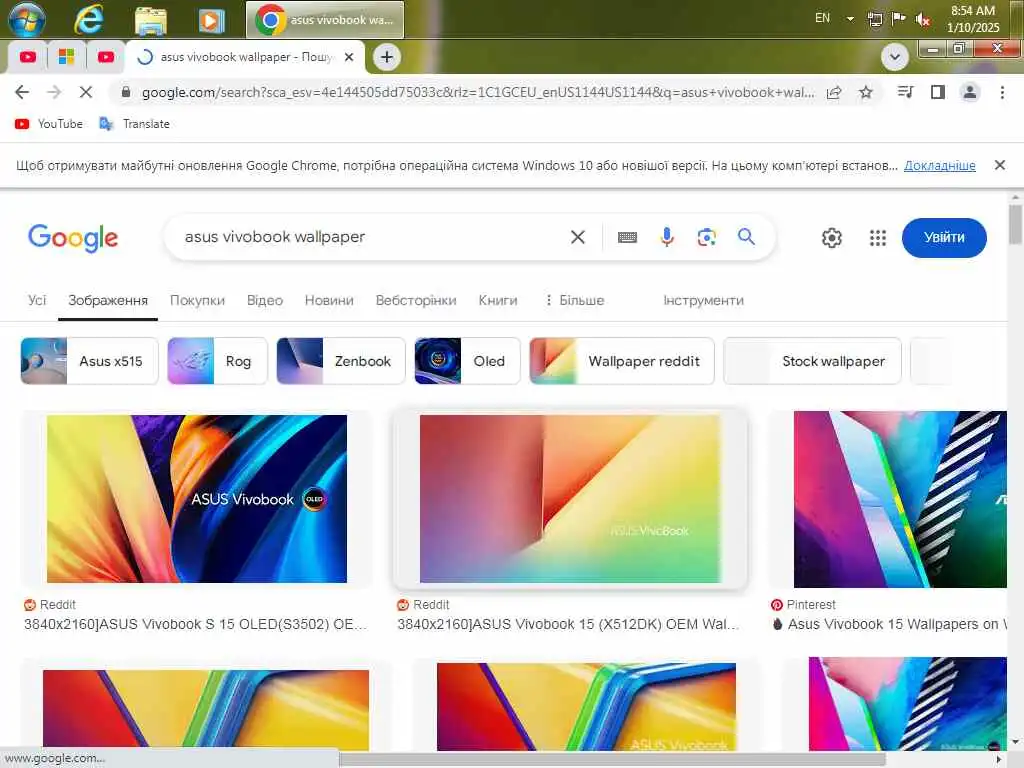The height and width of the screenshot is (768, 1024).
Task: Open Vivobook 15 X512DK gradient thumbnail
Action: pyautogui.click(x=569, y=499)
